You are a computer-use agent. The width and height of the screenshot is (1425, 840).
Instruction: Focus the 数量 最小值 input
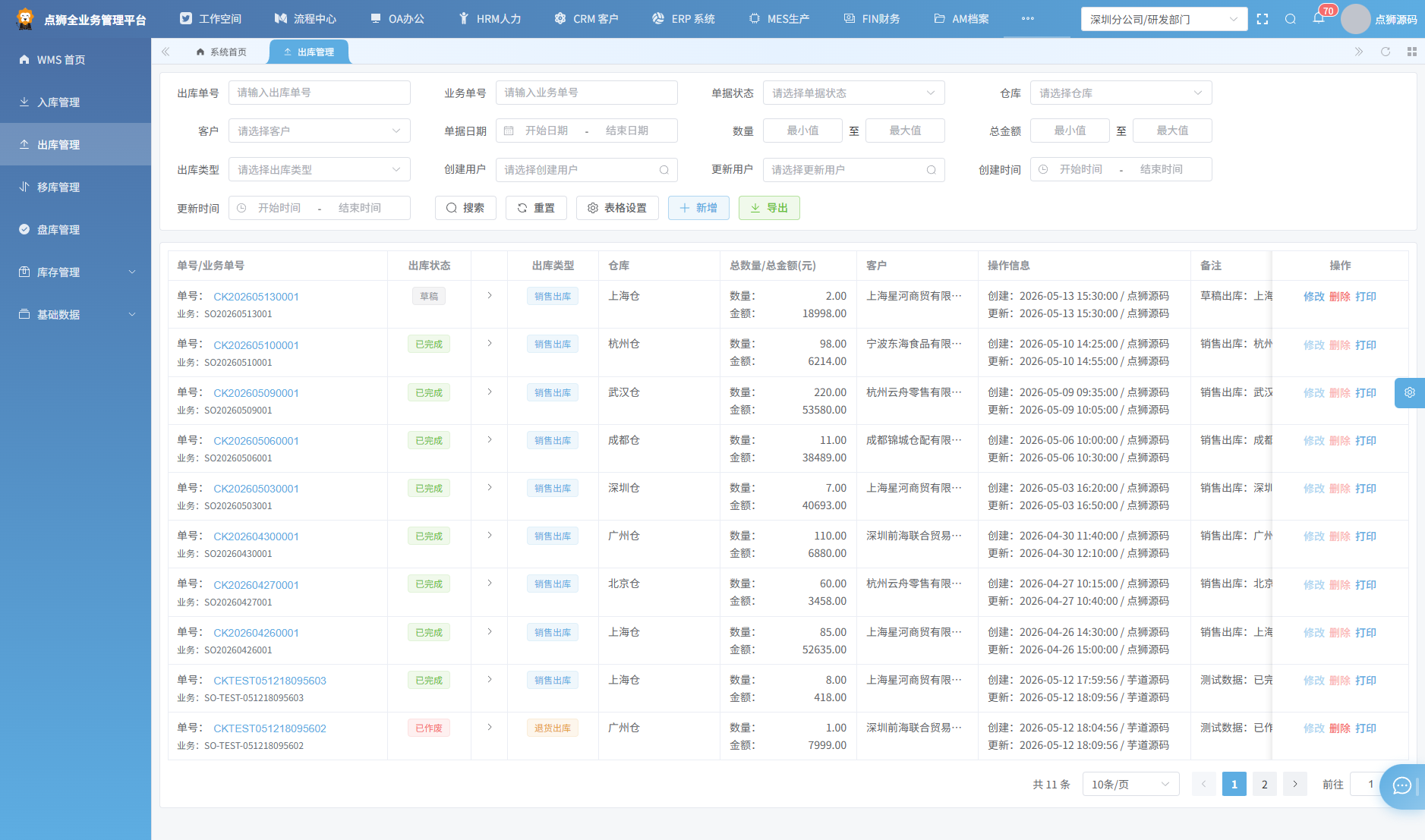[802, 131]
